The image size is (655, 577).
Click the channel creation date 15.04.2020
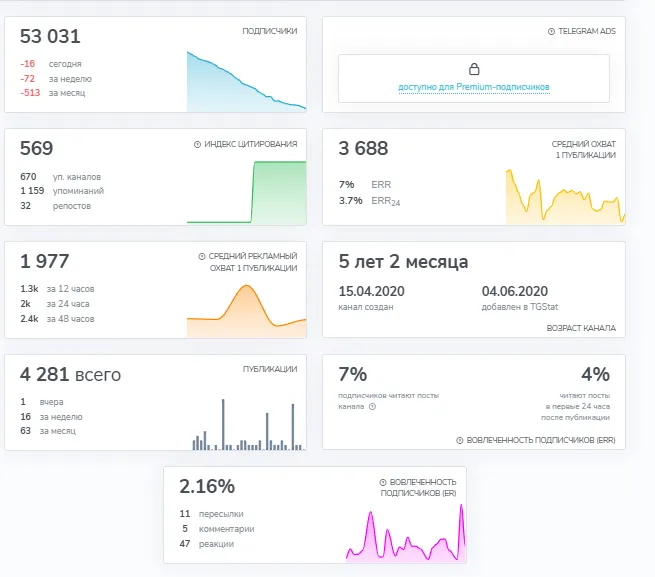pos(371,291)
